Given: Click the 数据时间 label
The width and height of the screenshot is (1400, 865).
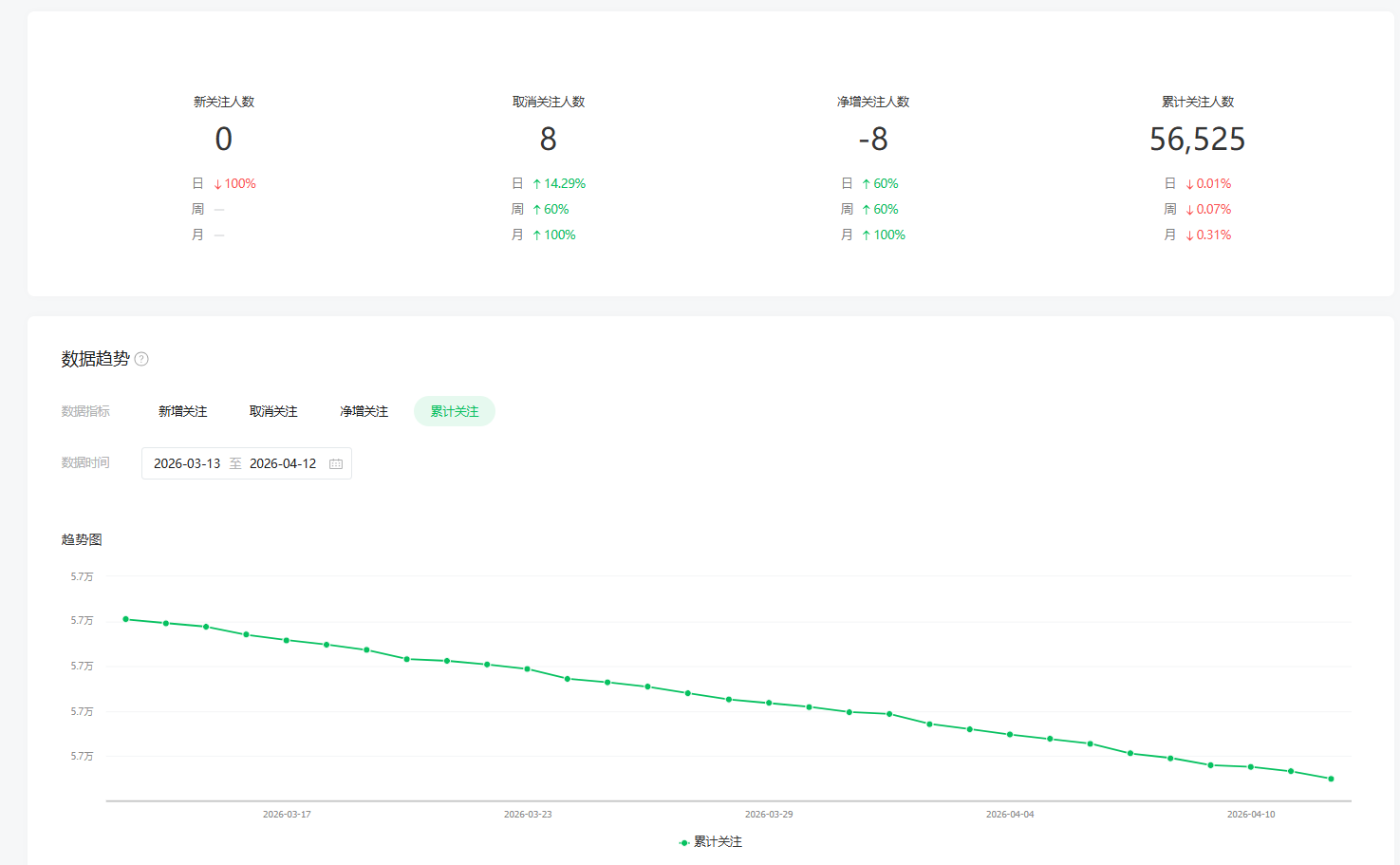Looking at the screenshot, I should pyautogui.click(x=85, y=462).
